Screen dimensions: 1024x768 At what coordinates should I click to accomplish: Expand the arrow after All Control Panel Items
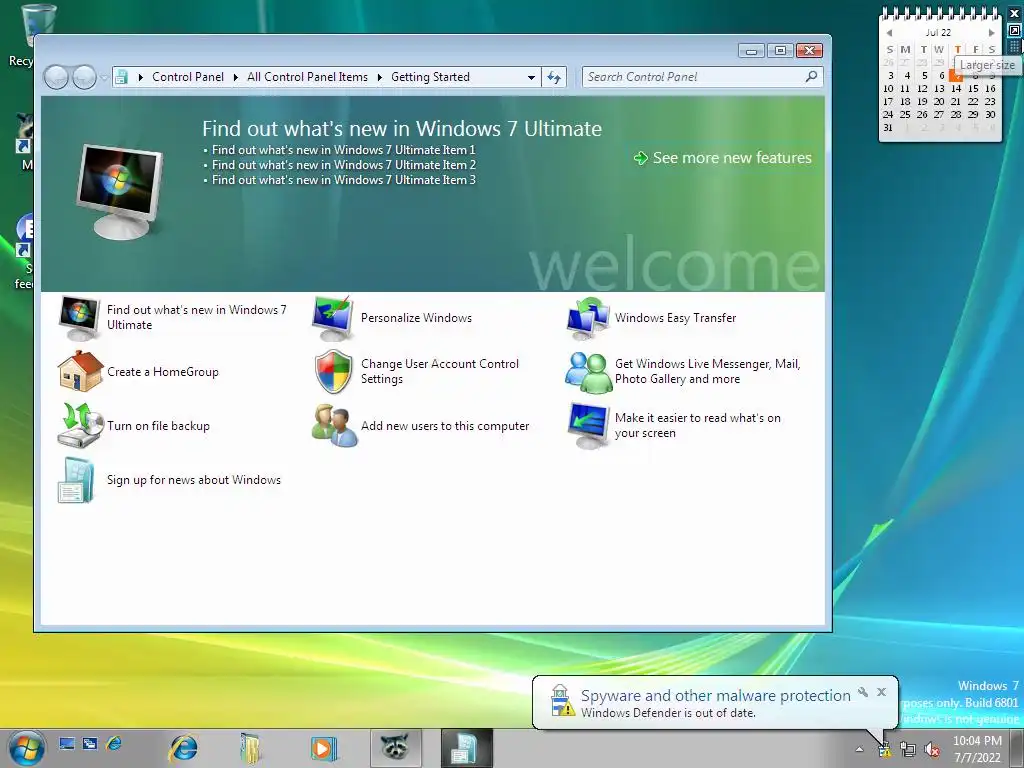click(x=379, y=78)
